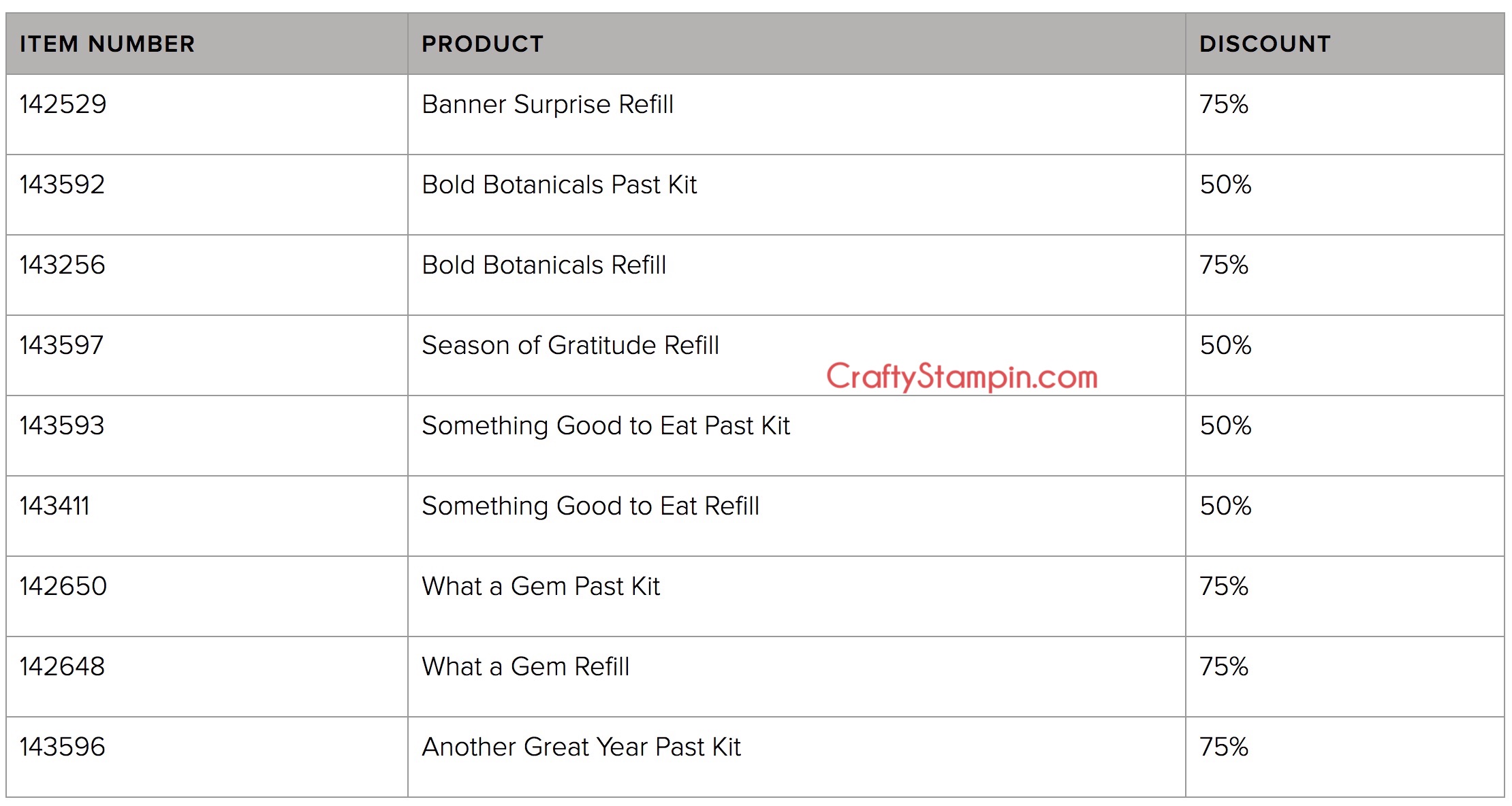The height and width of the screenshot is (806, 1512).
Task: Select item number 142529
Action: [x=63, y=104]
